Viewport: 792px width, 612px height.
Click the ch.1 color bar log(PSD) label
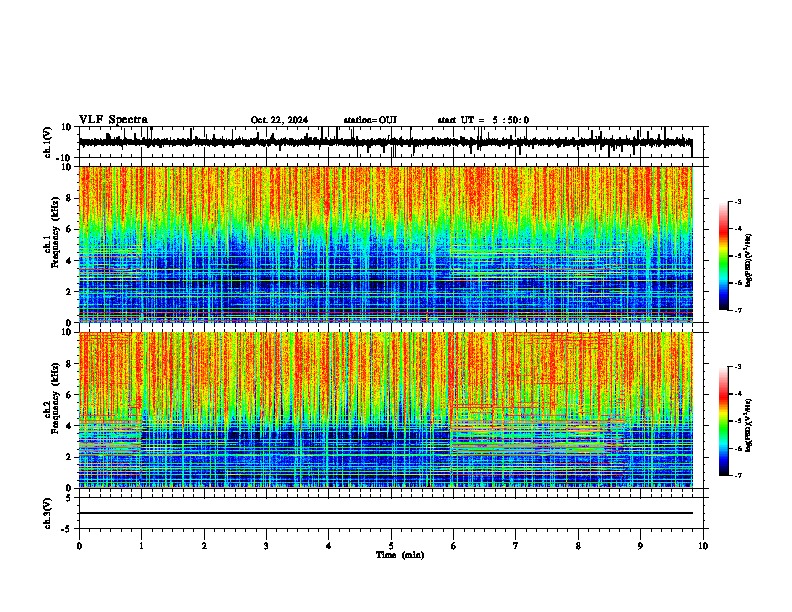[x=748, y=261]
